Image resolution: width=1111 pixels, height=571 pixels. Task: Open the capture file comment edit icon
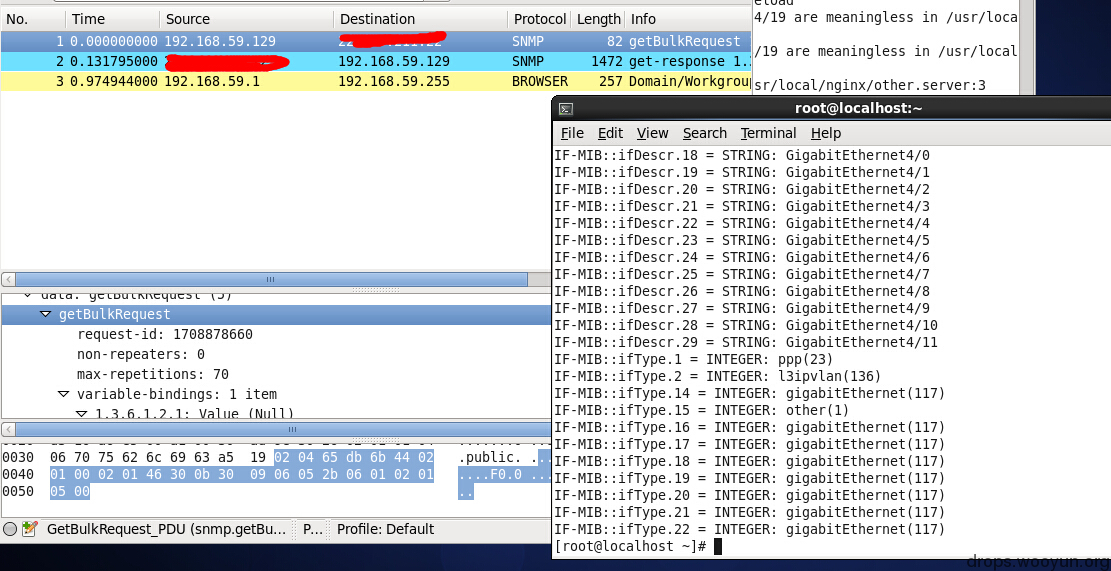(30, 529)
